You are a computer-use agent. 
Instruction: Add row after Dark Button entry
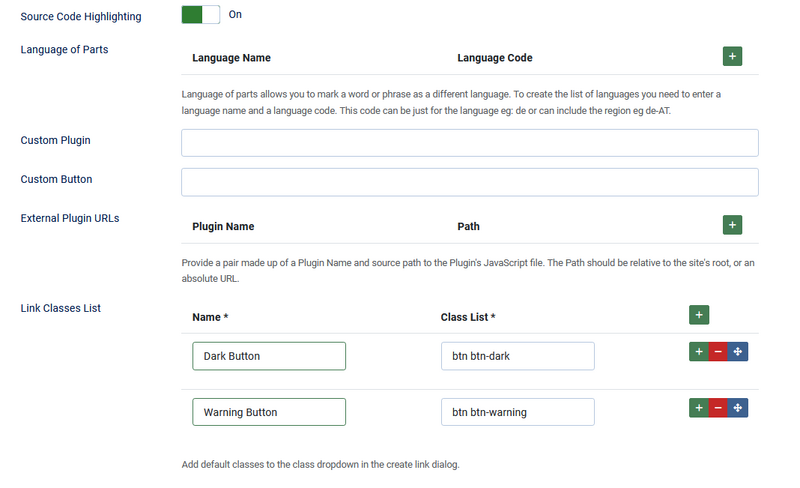[x=699, y=352]
